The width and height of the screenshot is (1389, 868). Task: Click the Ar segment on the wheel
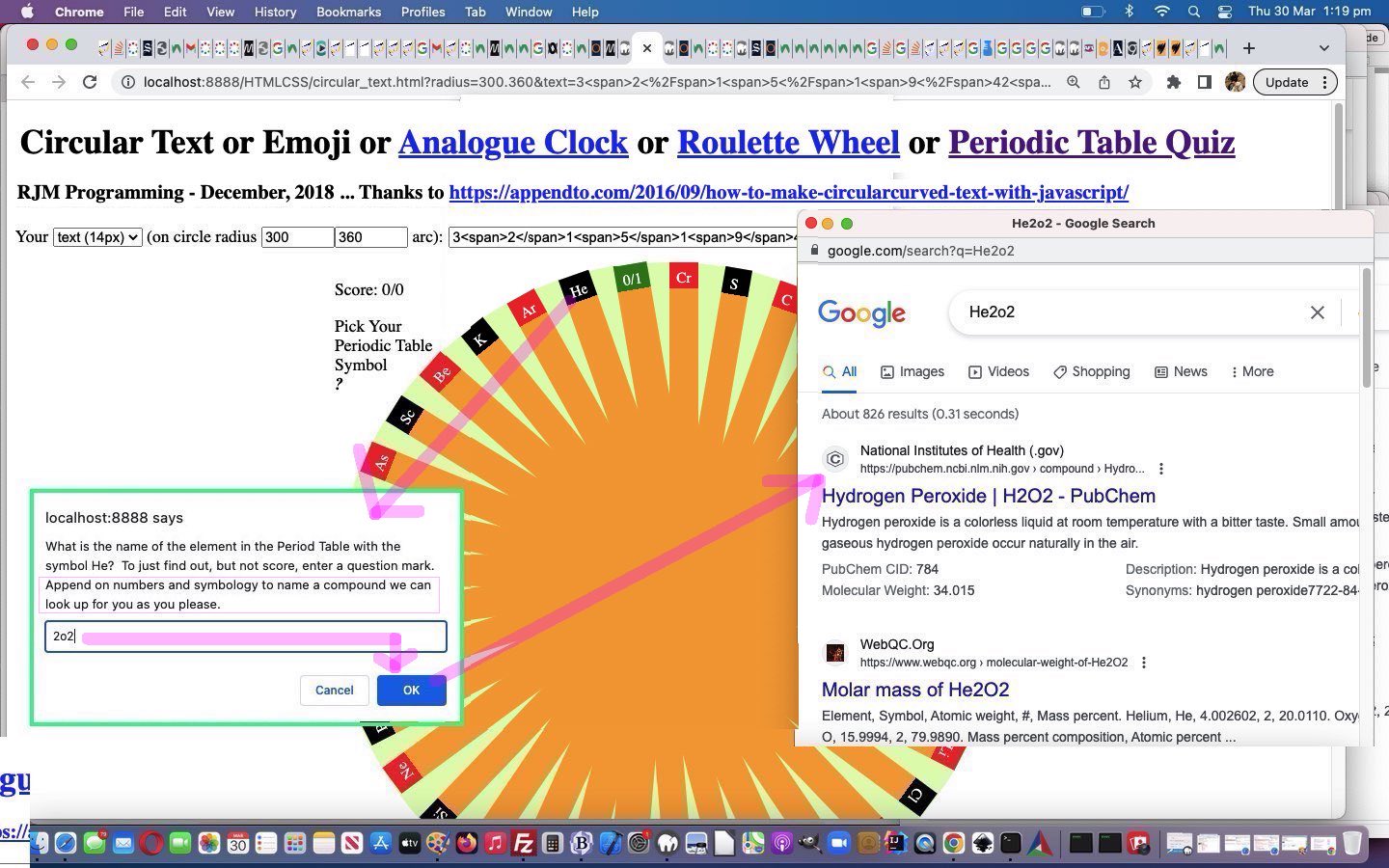[x=528, y=310]
